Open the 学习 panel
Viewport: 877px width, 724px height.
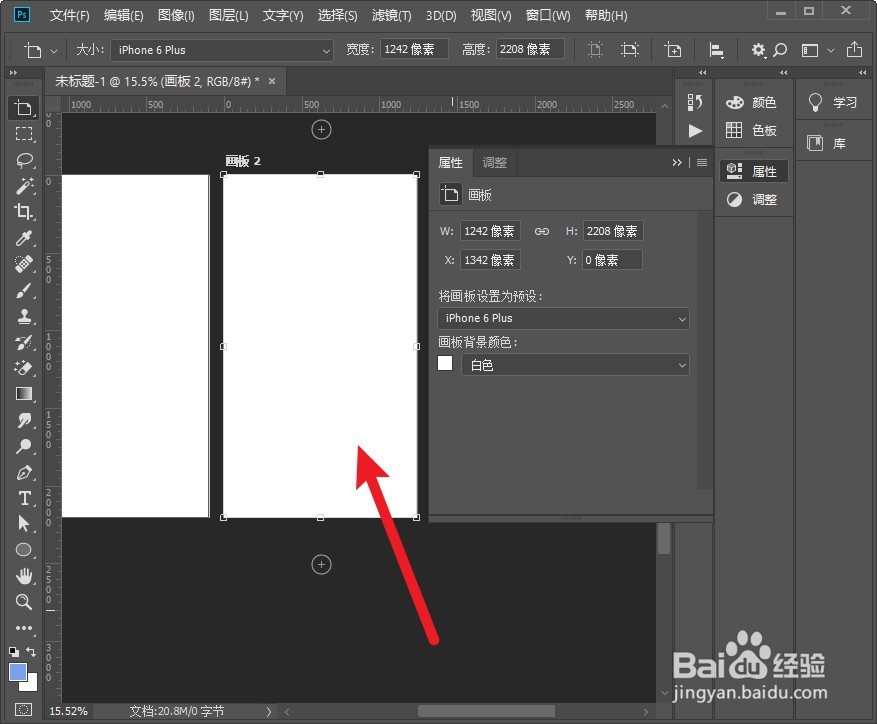pos(832,102)
